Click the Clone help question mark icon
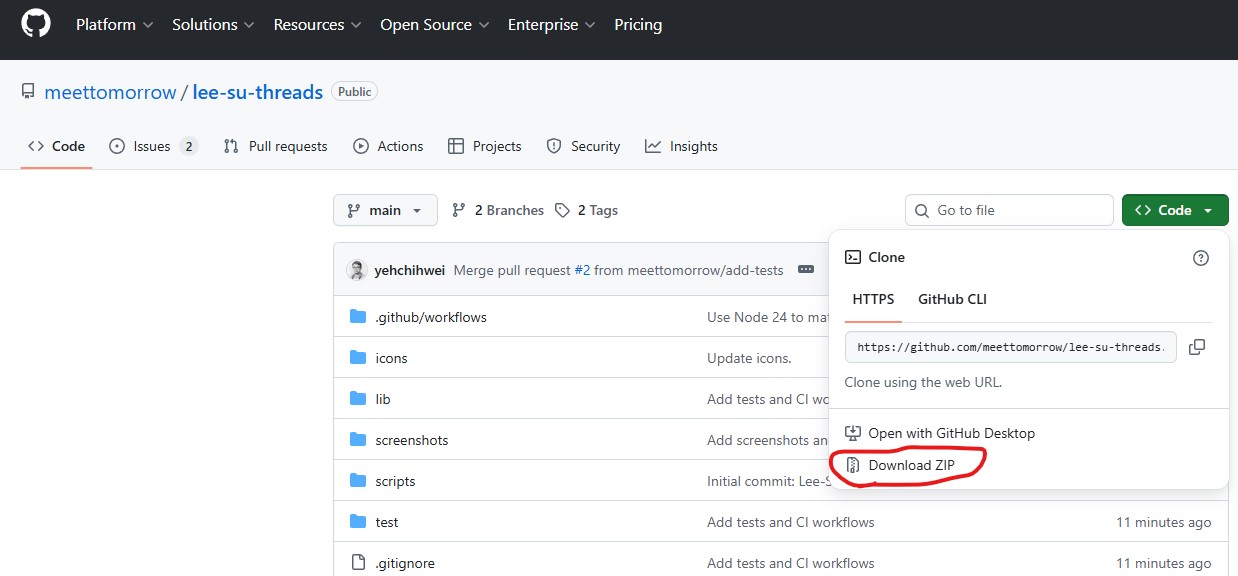Viewport: 1238px width, 576px height. 1201,258
